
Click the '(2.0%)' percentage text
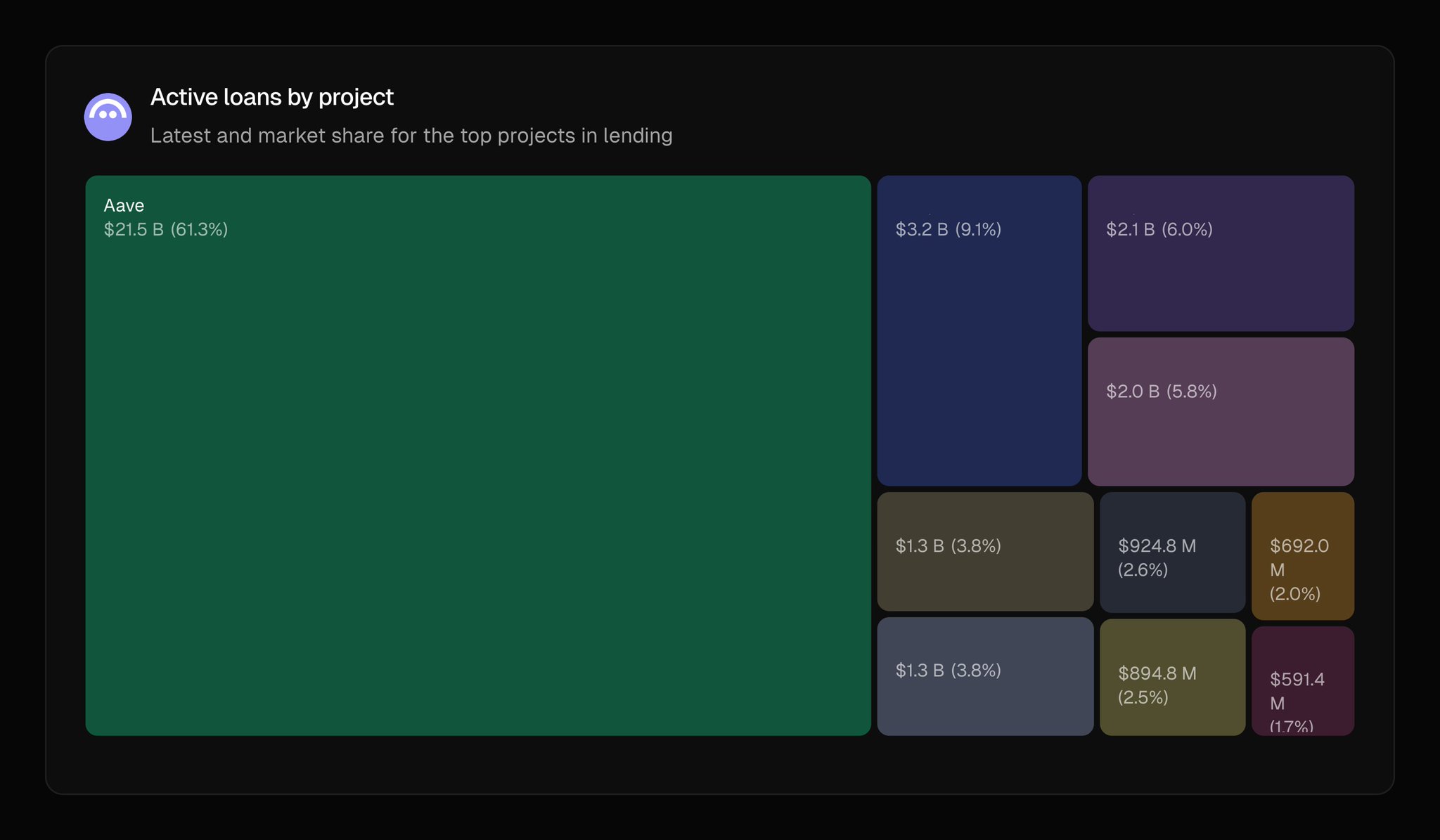click(x=1294, y=593)
